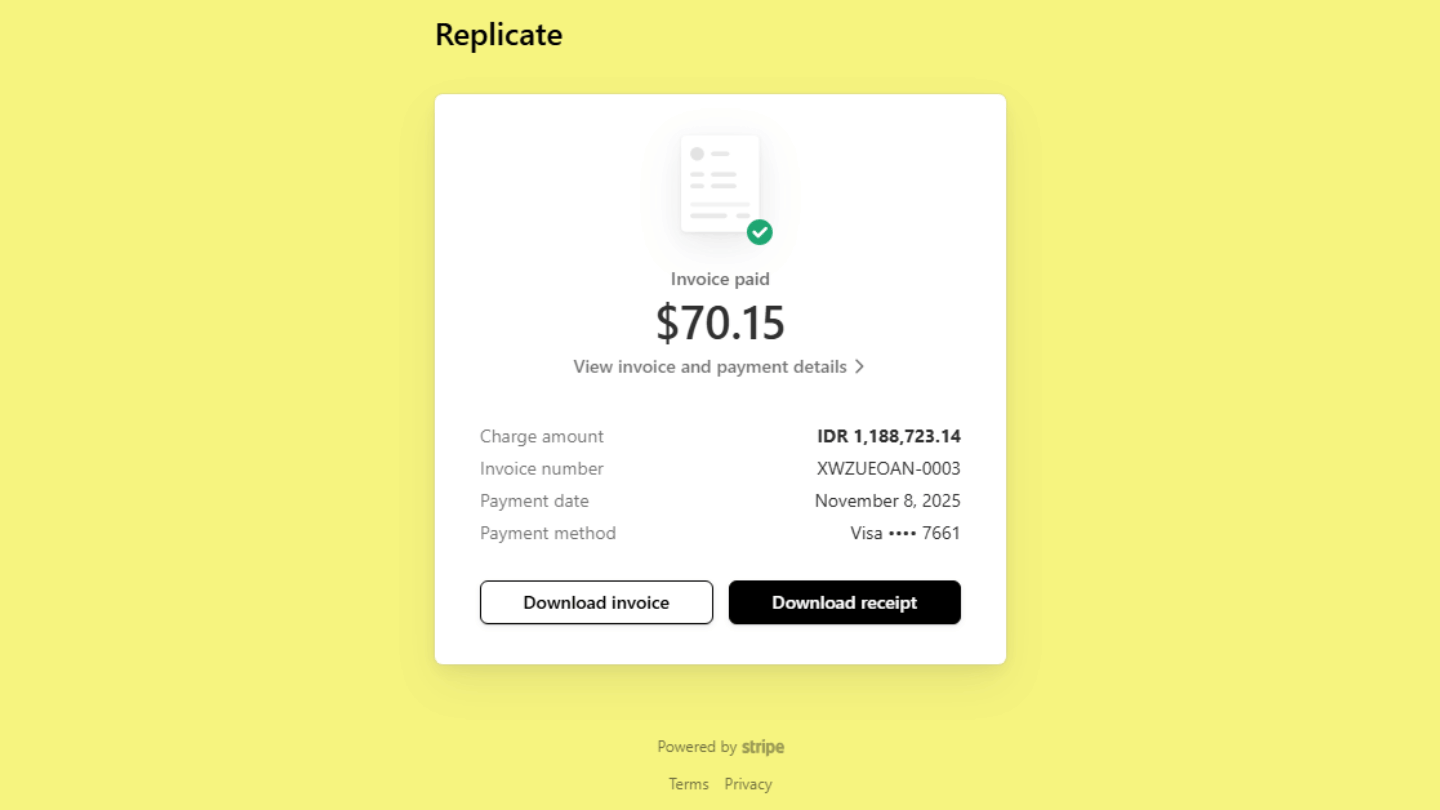Click the $70.15 invoice total

point(720,323)
